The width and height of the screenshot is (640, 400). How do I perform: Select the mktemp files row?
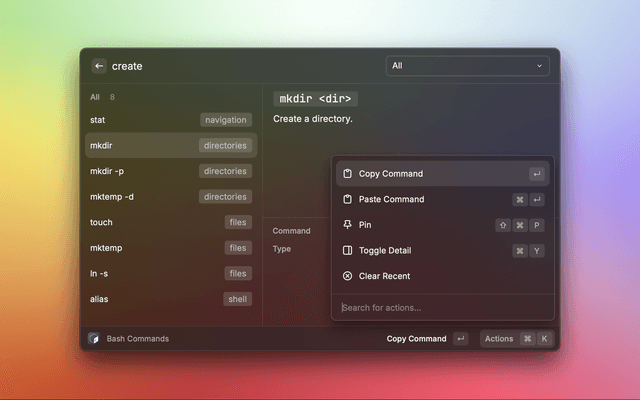pyautogui.click(x=171, y=248)
